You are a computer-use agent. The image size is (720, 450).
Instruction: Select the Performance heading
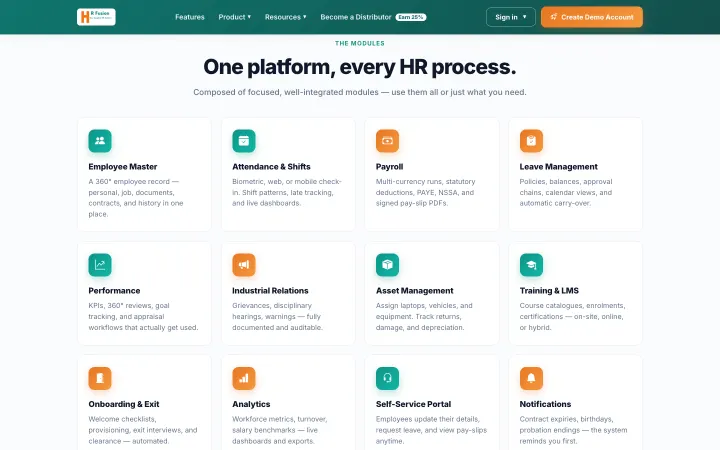tap(114, 291)
